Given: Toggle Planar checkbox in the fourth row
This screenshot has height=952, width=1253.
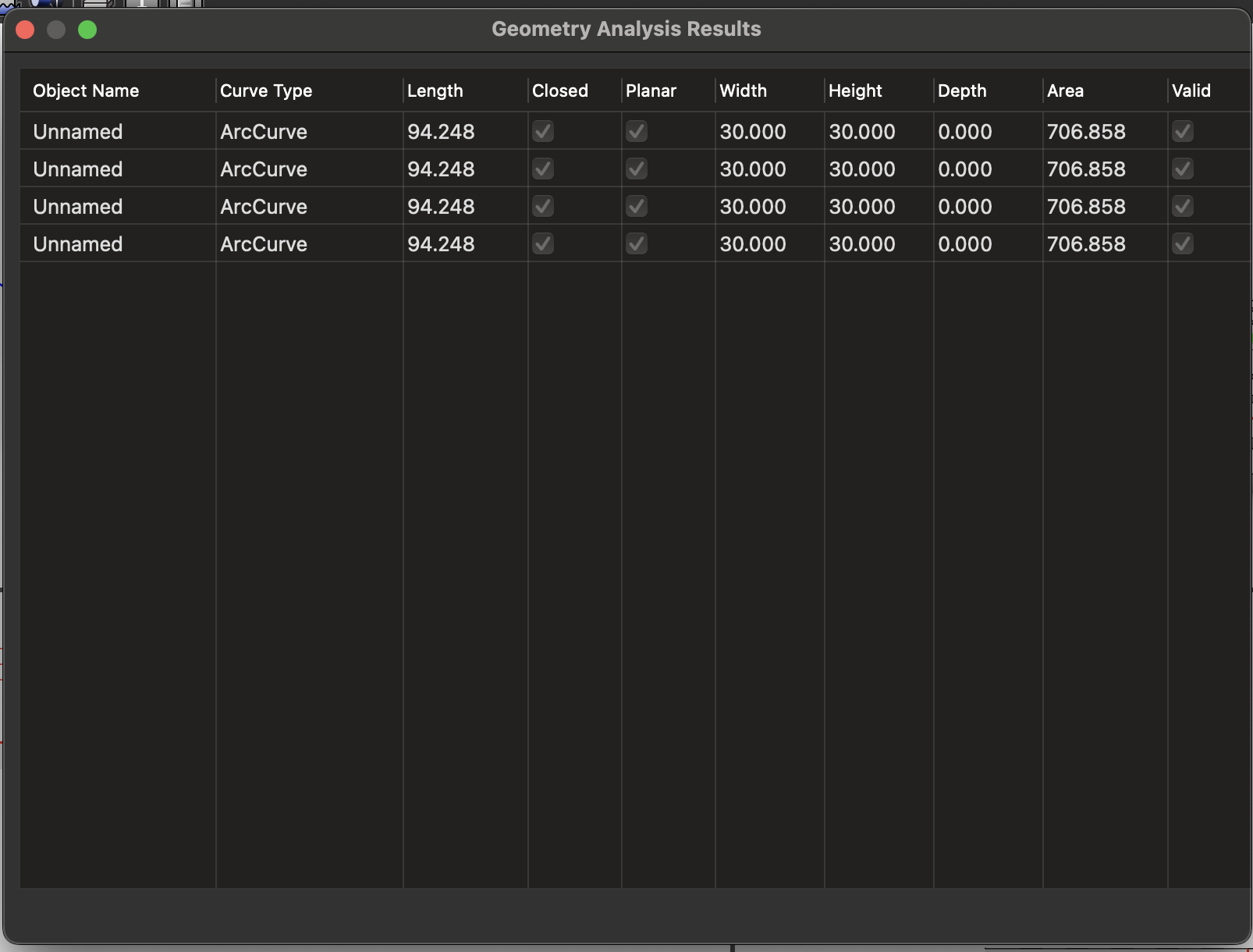Looking at the screenshot, I should pos(637,243).
